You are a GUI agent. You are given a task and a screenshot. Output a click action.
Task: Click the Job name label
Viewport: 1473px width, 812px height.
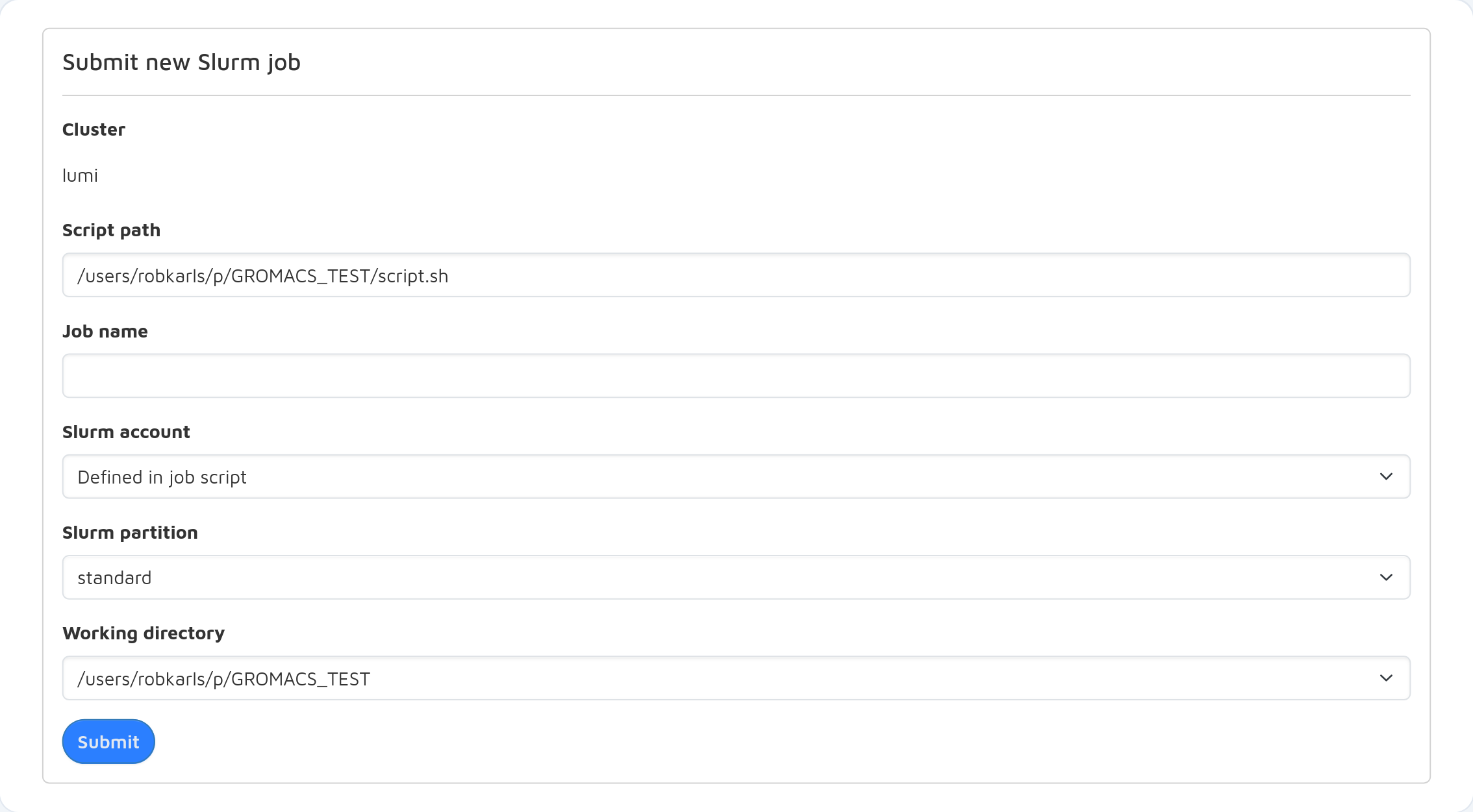pyautogui.click(x=105, y=332)
